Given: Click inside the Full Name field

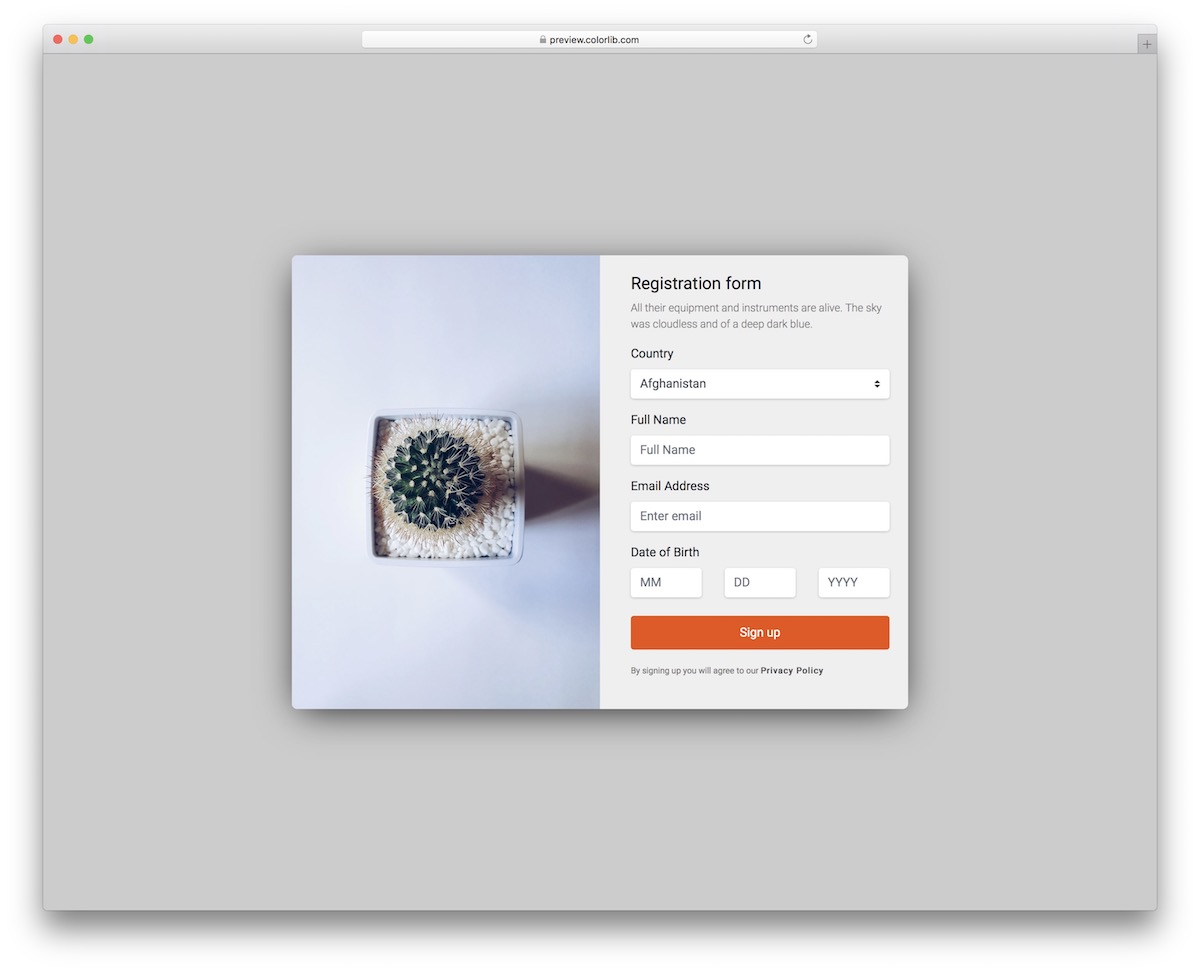Looking at the screenshot, I should point(760,450).
